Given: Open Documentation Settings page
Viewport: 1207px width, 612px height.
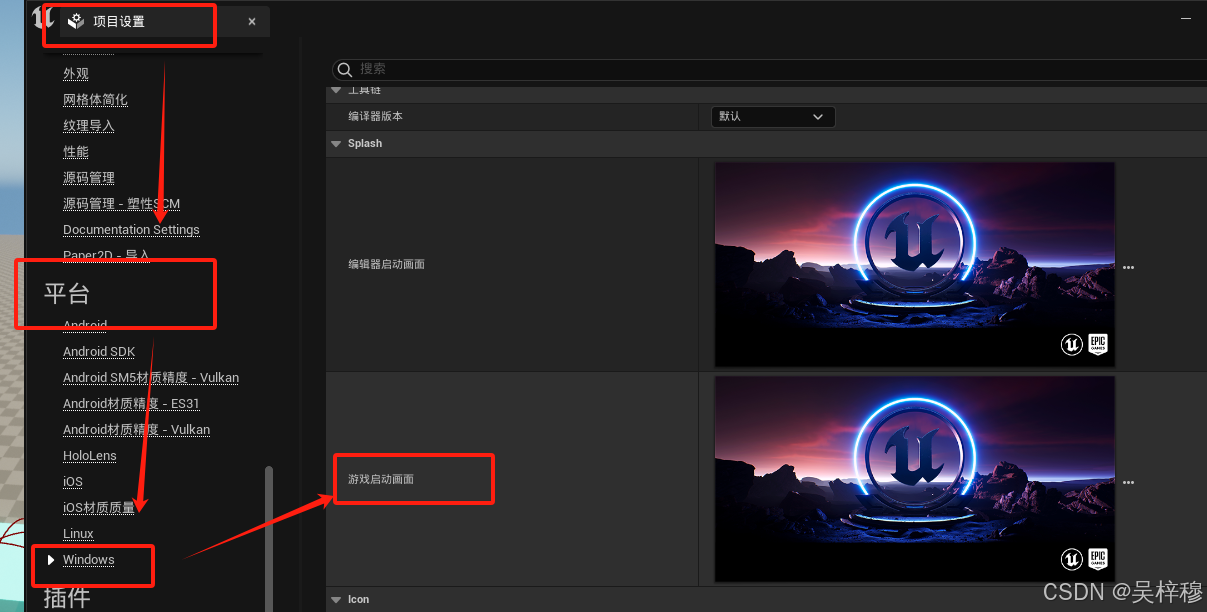Looking at the screenshot, I should (x=131, y=230).
